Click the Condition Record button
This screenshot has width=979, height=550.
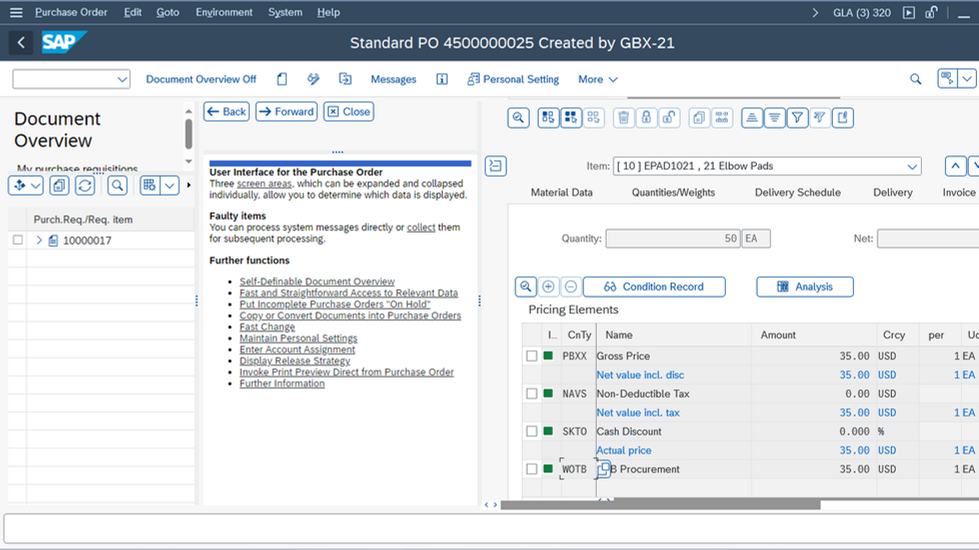coord(654,287)
